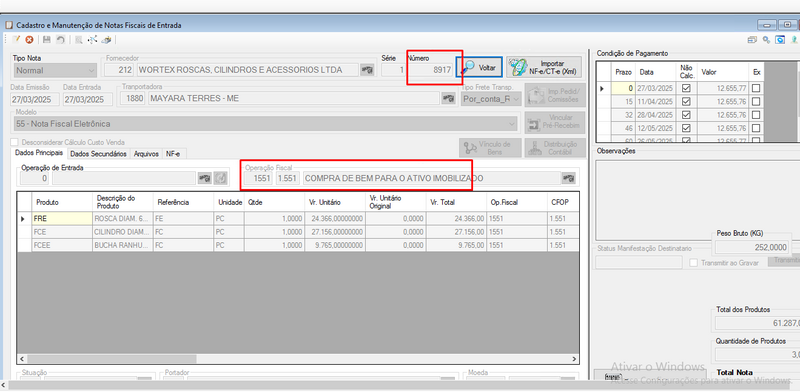Click BUCHA RANHU... description cell
Viewport: 800px width, 392px height.
coord(122,245)
